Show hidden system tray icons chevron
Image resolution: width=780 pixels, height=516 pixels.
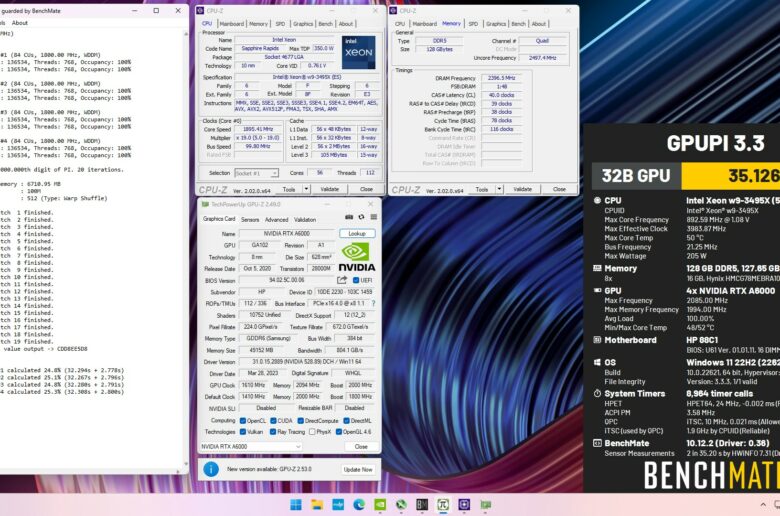pyautogui.click(x=763, y=505)
